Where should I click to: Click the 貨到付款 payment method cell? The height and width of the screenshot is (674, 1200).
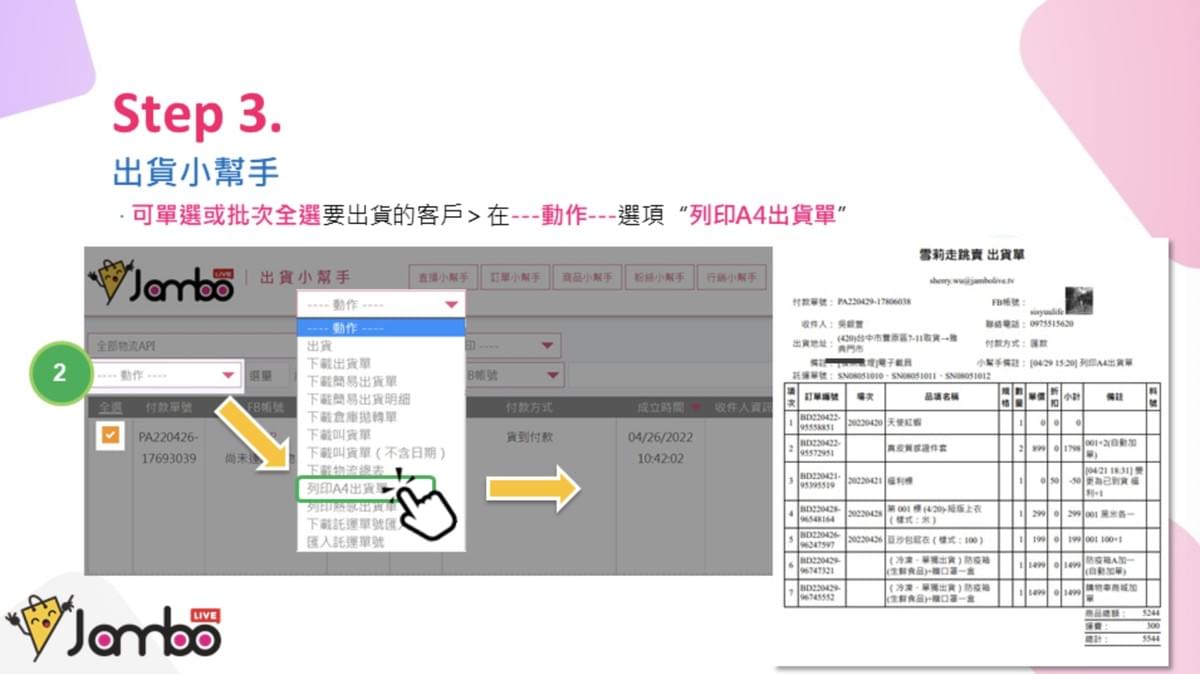coord(531,437)
